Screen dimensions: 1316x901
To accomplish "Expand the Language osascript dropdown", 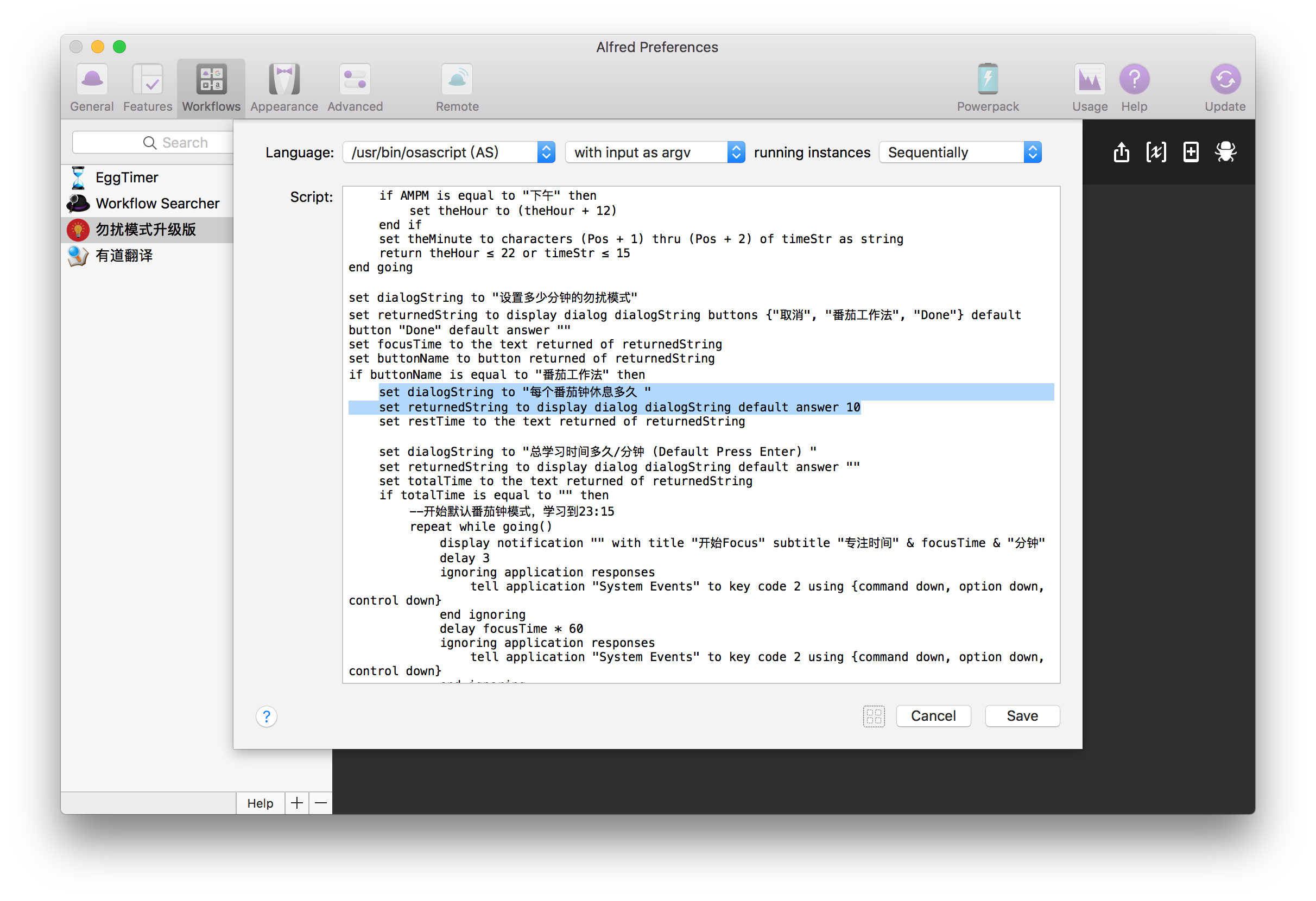I will coord(448,152).
